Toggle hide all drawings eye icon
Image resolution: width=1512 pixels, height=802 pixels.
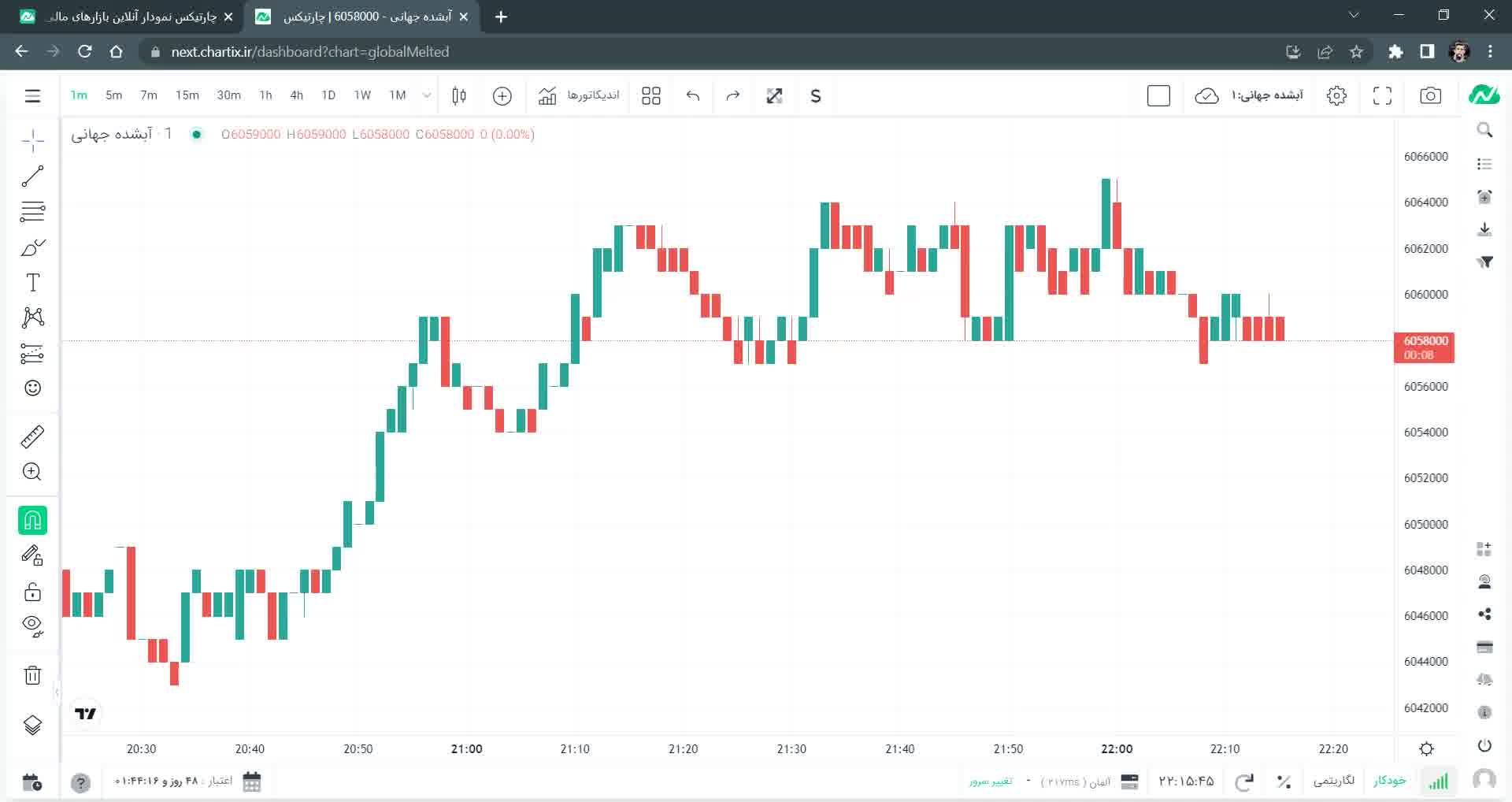pos(32,626)
